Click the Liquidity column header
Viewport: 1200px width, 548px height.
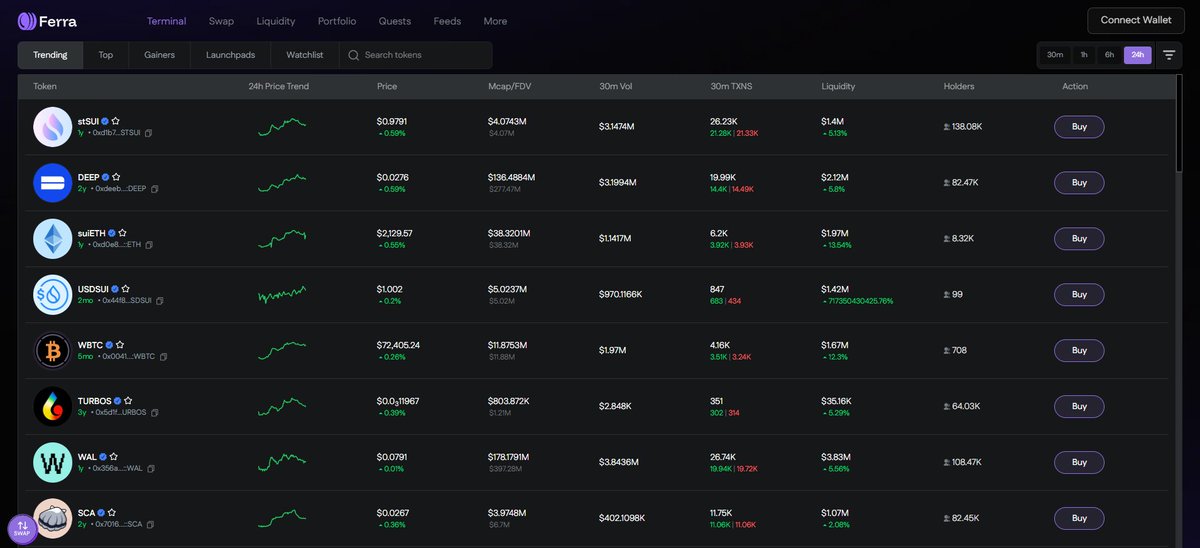pos(838,87)
